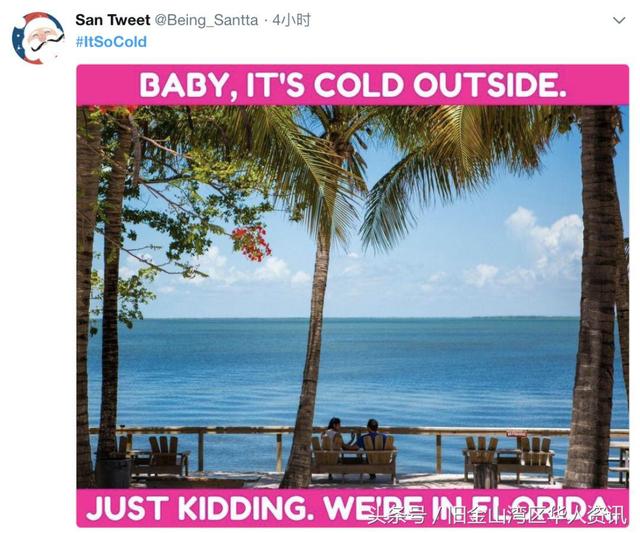Click the BABY, IT'S COLD OUTSIDE banner

353,85
